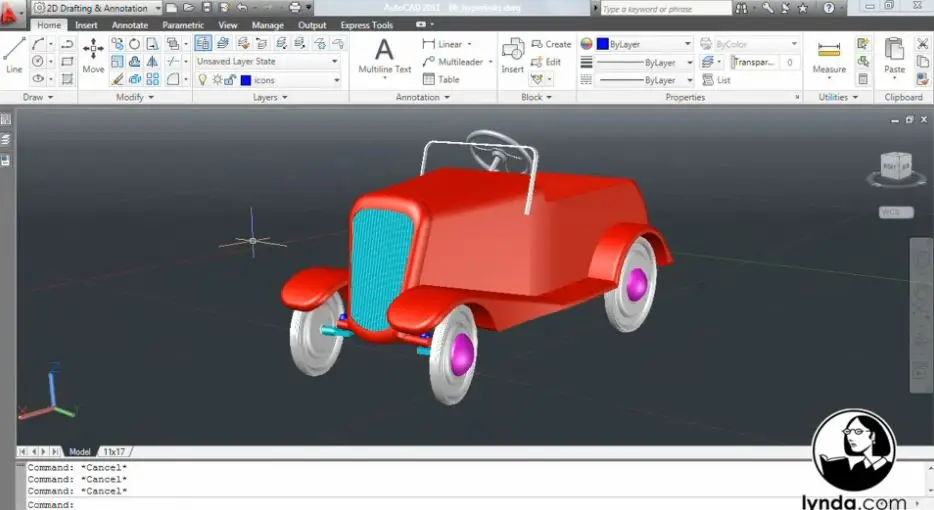Viewport: 934px width, 510px height.
Task: Open the Multiline Text tool
Action: point(385,55)
